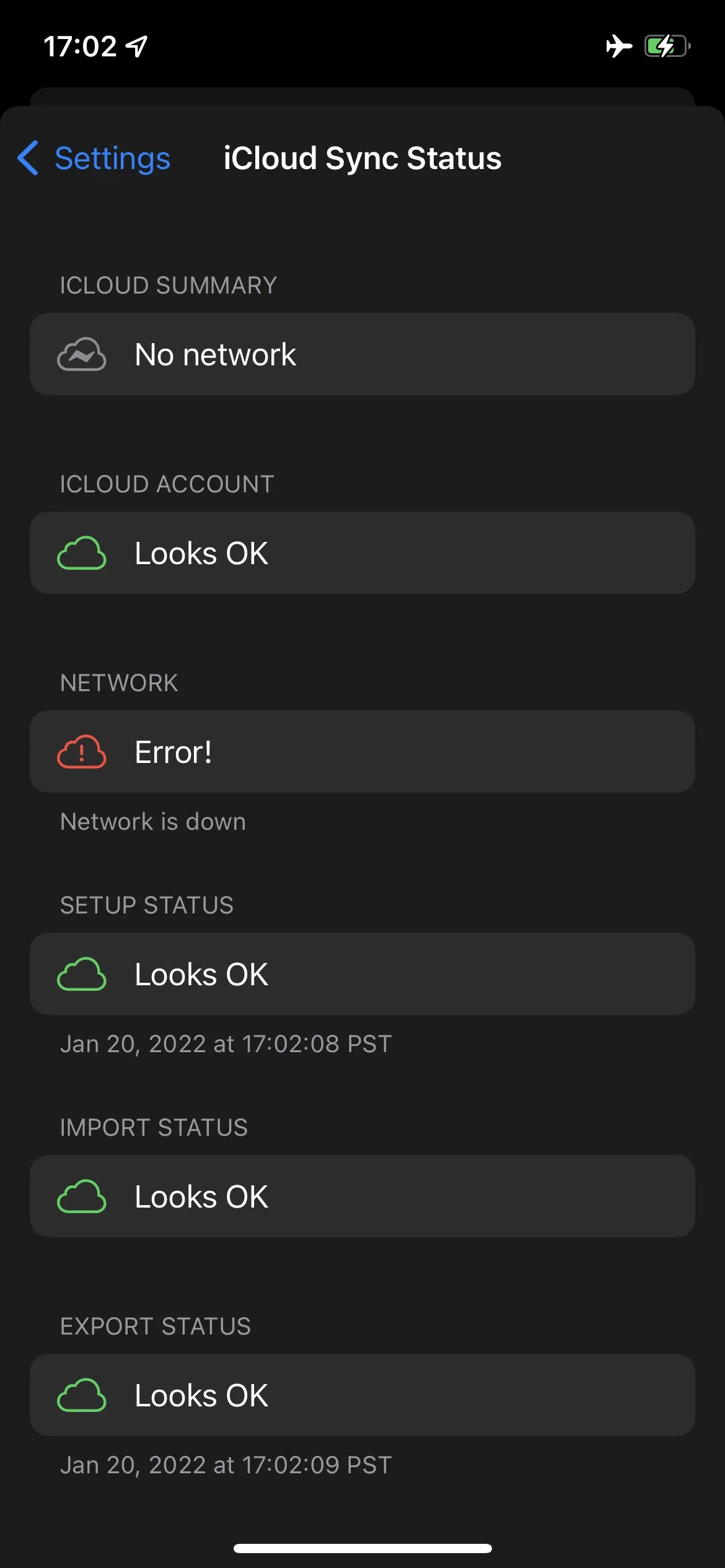Select the 'Error!' row in Network section
The image size is (725, 1568).
coord(362,751)
